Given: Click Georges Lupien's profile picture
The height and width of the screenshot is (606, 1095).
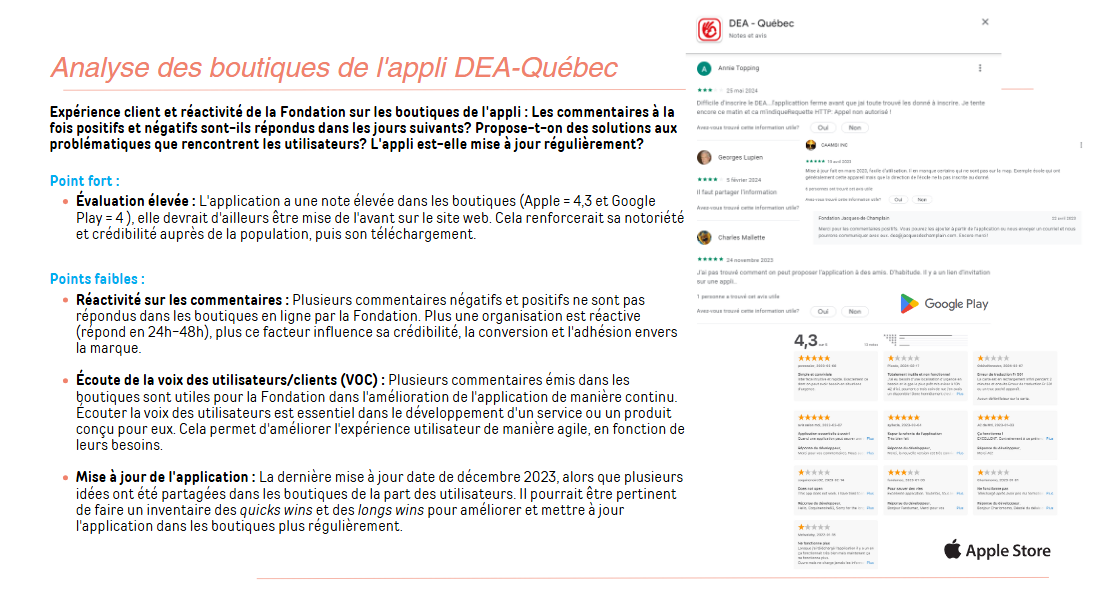Looking at the screenshot, I should click(705, 157).
